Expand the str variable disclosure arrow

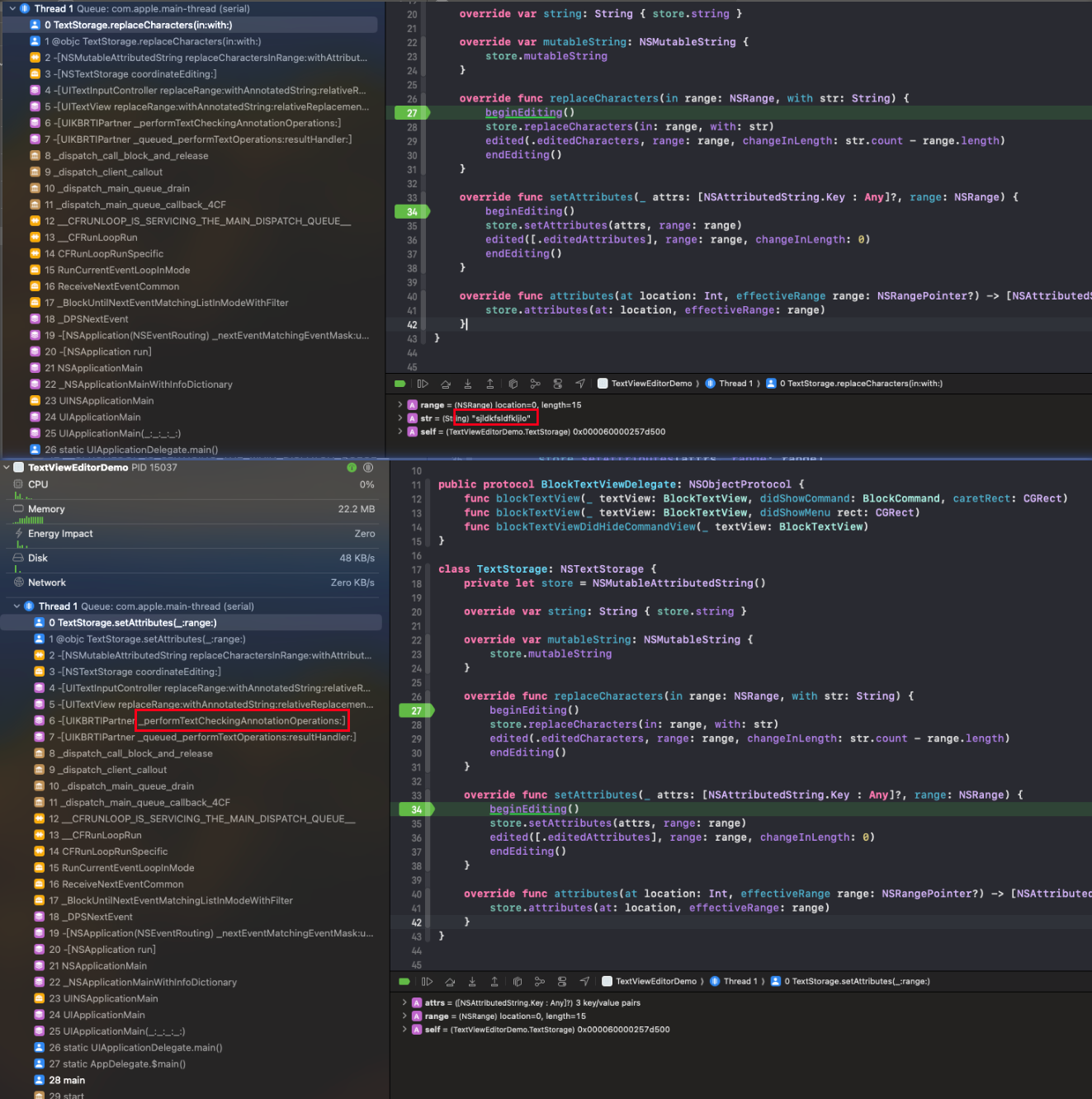[399, 418]
